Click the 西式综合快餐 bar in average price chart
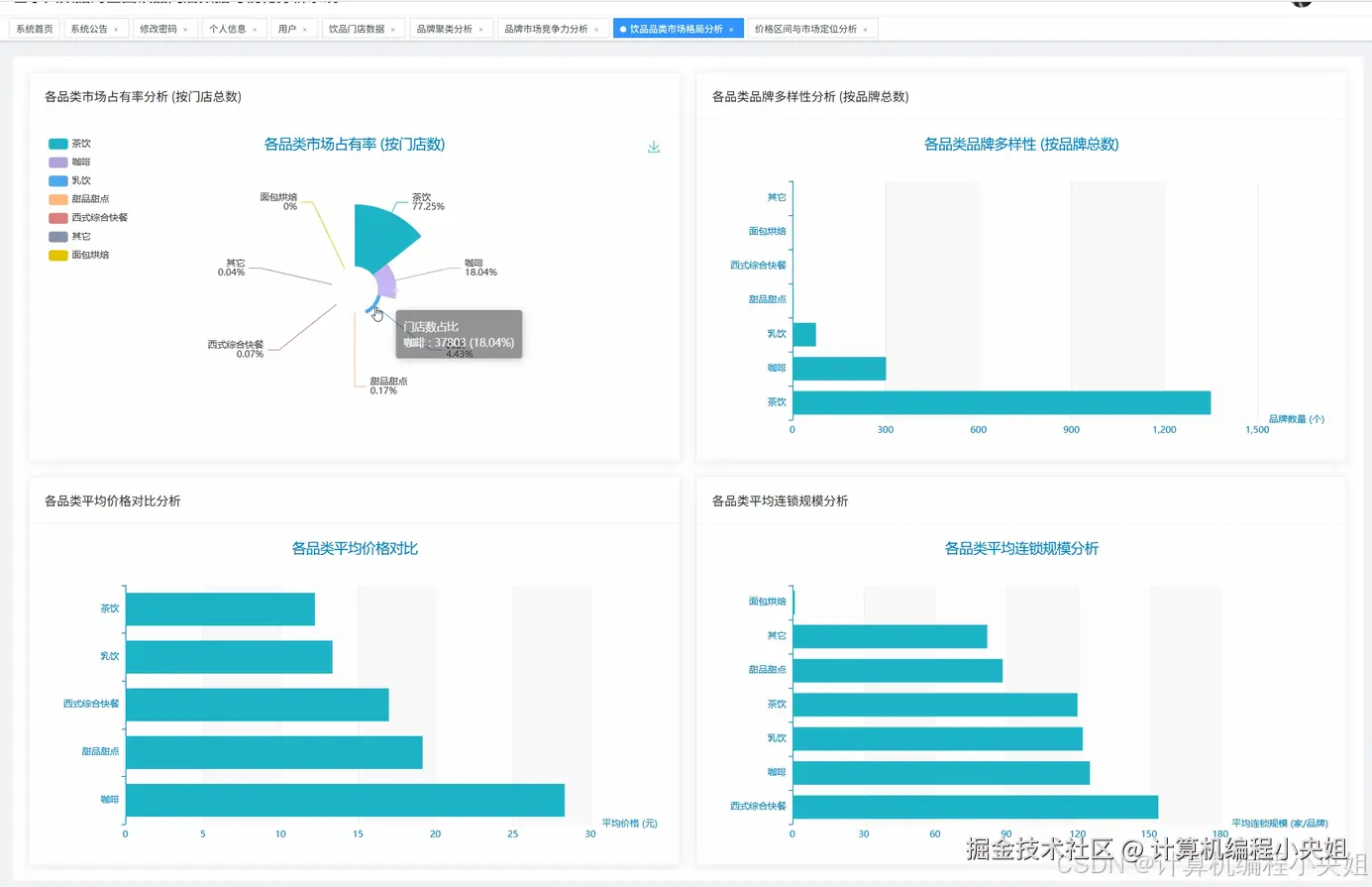 pyautogui.click(x=258, y=705)
